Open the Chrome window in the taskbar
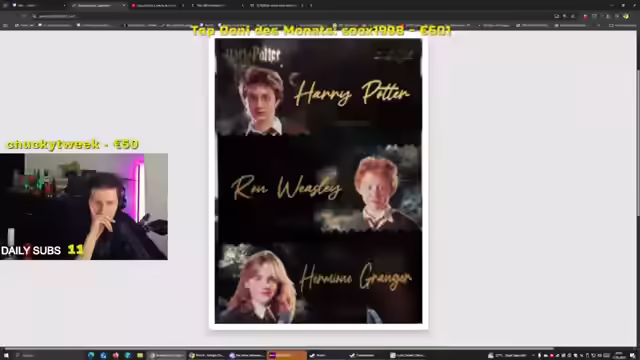The width and height of the screenshot is (640, 360). (x=207, y=355)
